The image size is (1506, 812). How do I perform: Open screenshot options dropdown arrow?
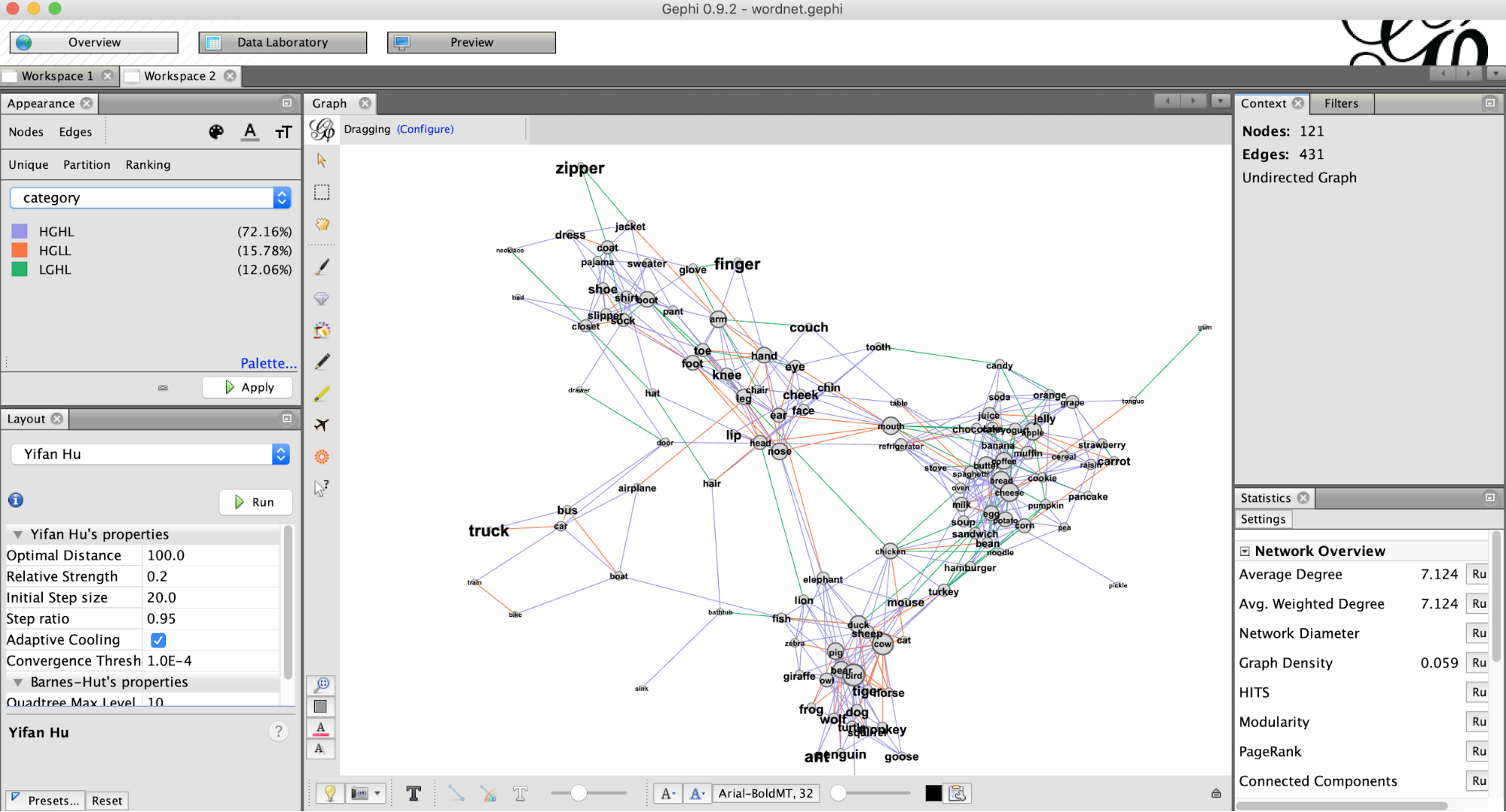point(377,793)
